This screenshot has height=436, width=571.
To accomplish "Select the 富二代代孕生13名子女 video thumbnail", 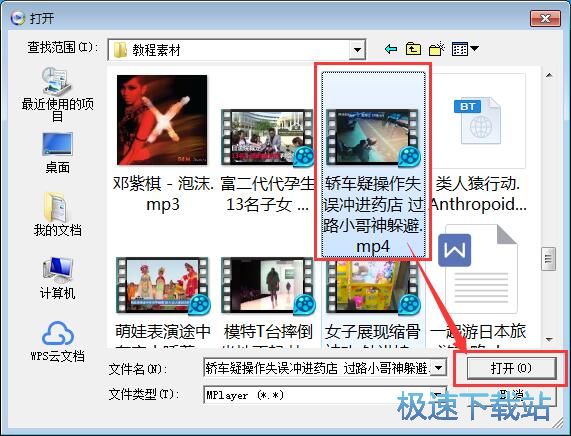I will [267, 138].
